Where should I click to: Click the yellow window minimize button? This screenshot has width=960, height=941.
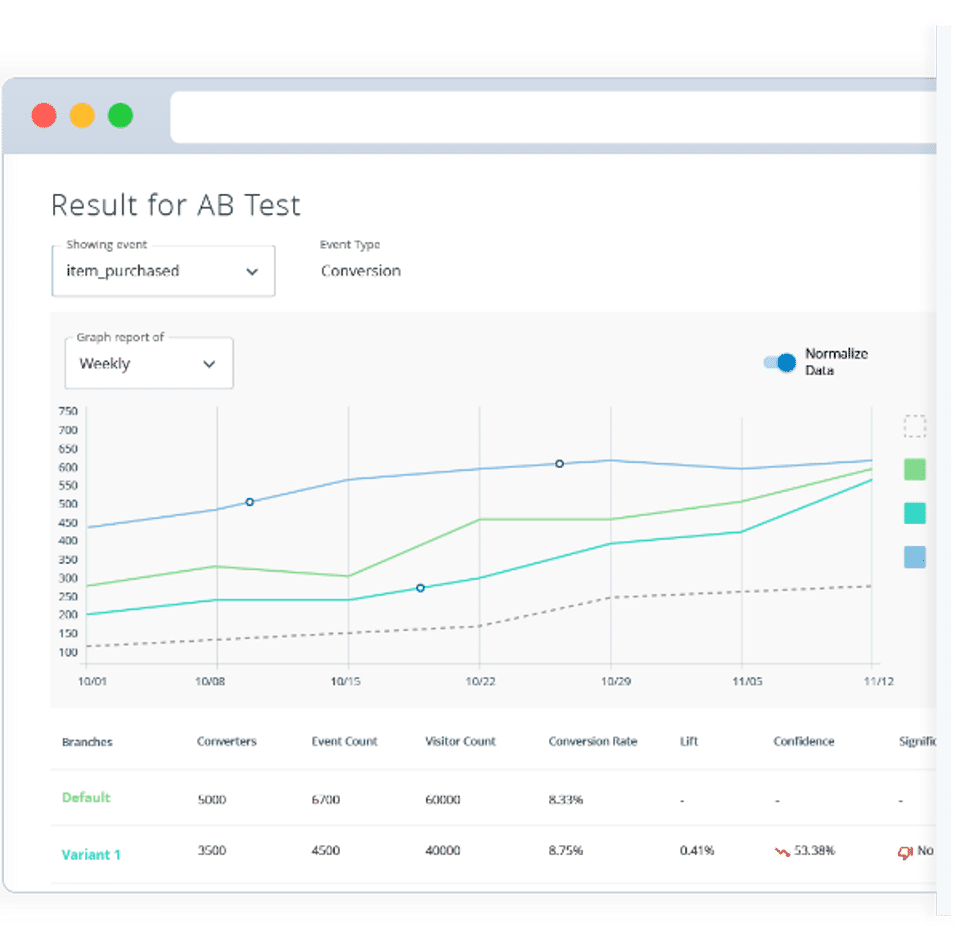82,115
